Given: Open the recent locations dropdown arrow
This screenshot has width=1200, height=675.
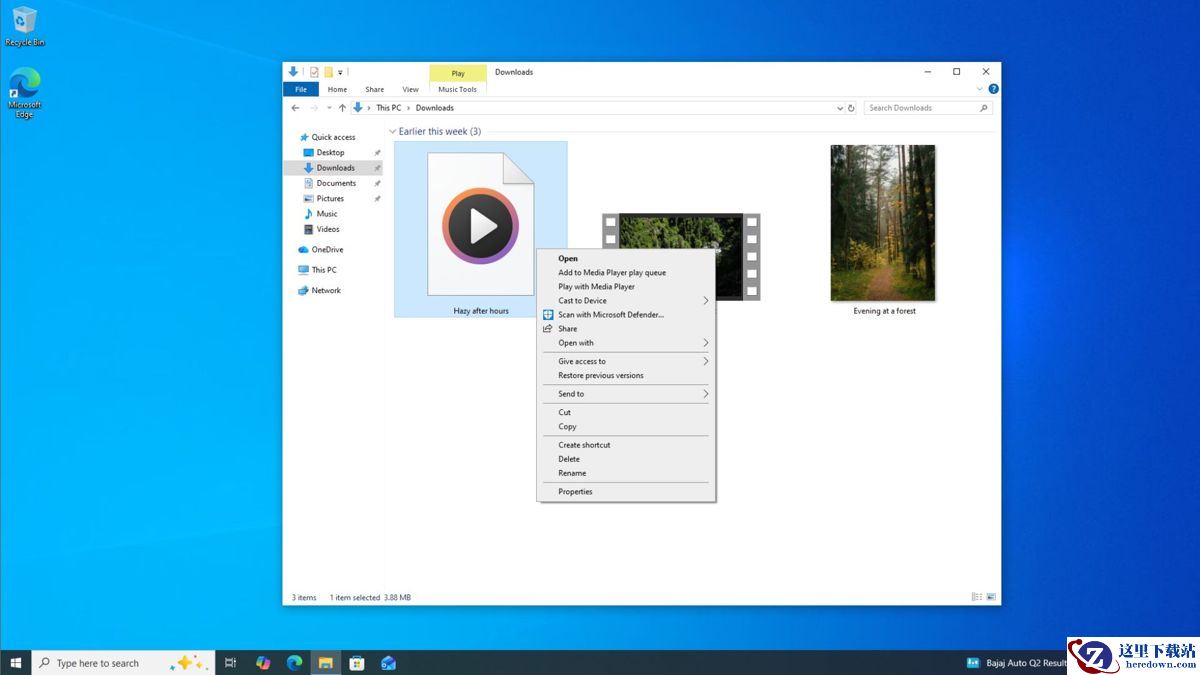Looking at the screenshot, I should 328,108.
